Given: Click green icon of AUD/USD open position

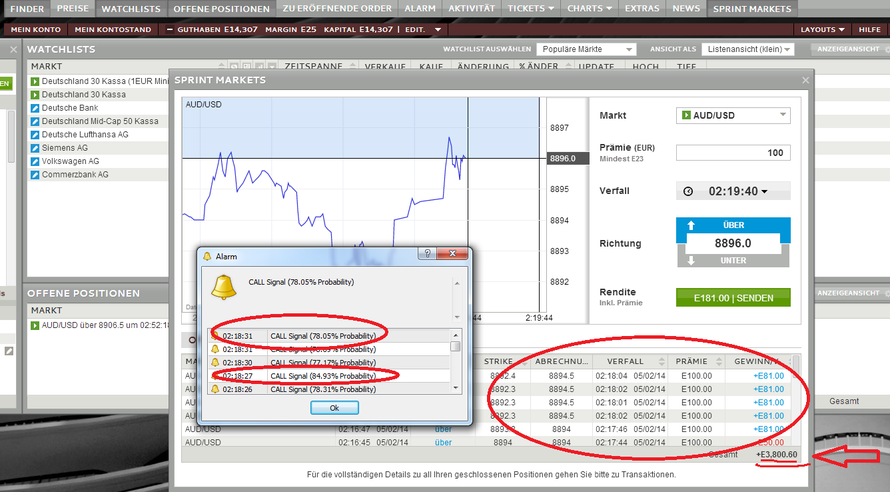Looking at the screenshot, I should [35, 326].
